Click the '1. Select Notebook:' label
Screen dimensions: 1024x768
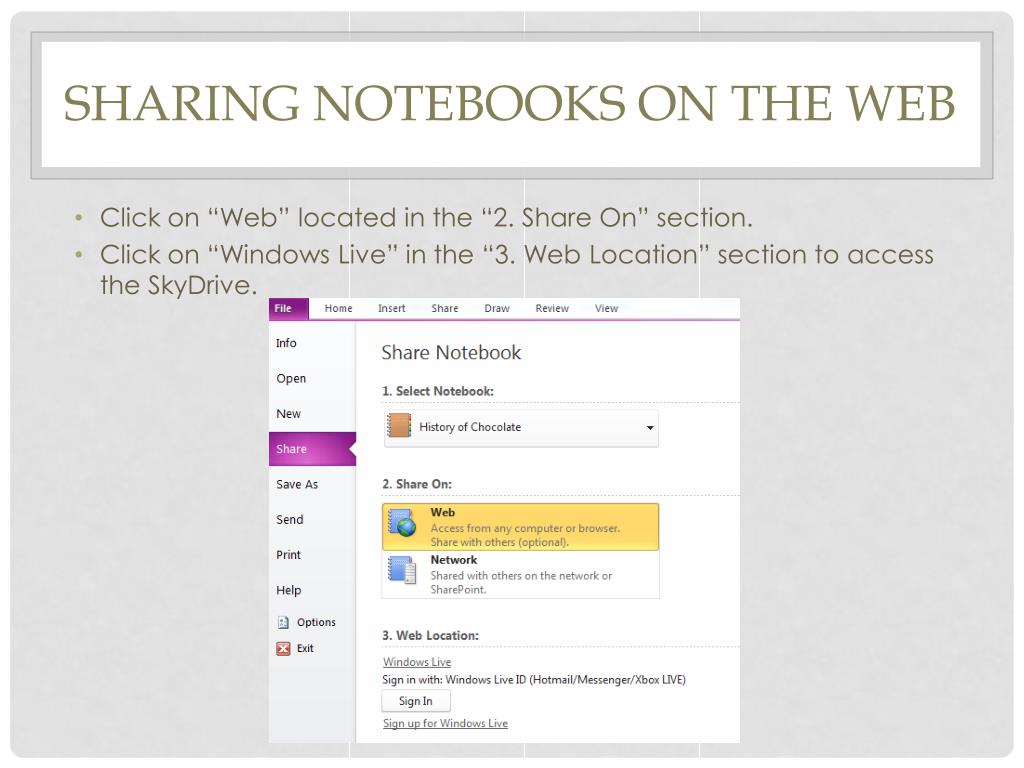(x=438, y=391)
